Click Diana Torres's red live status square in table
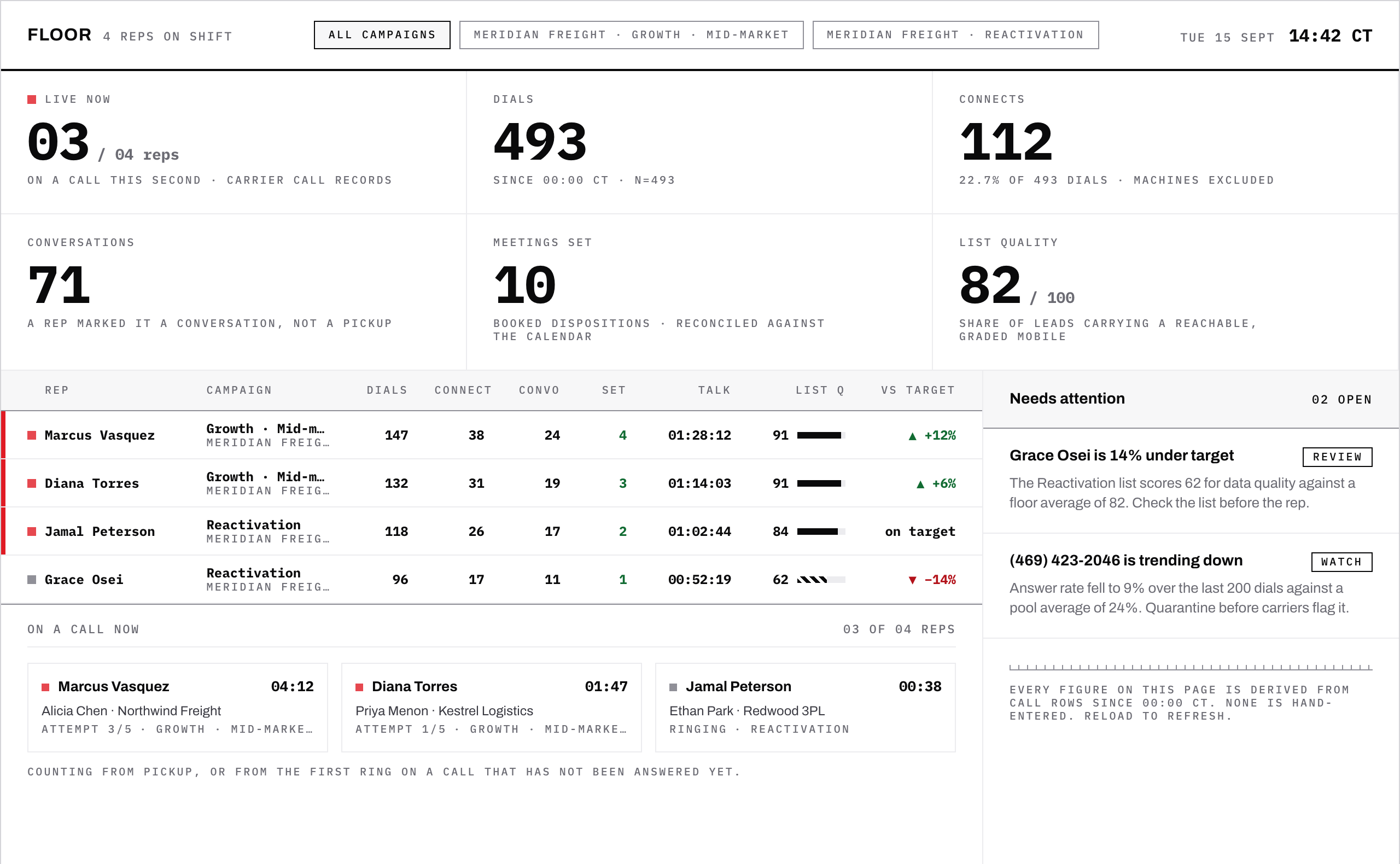Image resolution: width=1400 pixels, height=864 pixels. (32, 483)
